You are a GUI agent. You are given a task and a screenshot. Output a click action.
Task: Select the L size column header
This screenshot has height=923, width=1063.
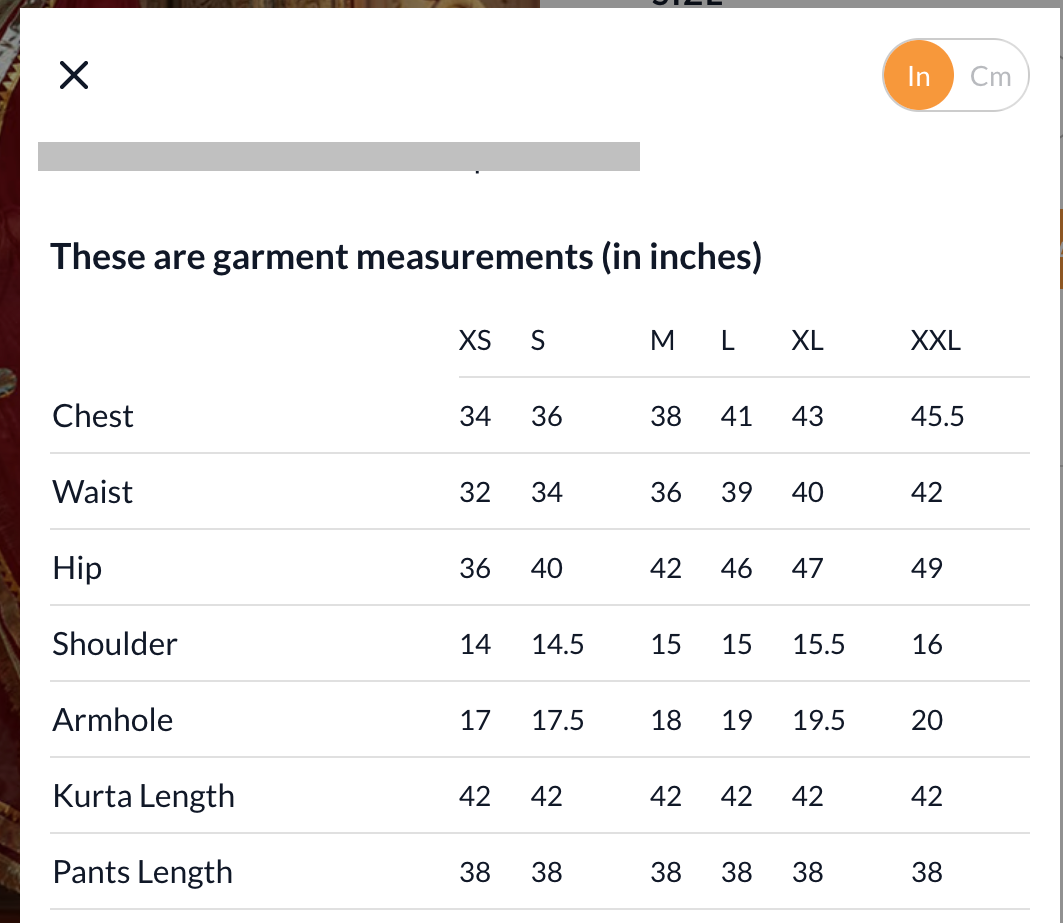[x=728, y=340]
